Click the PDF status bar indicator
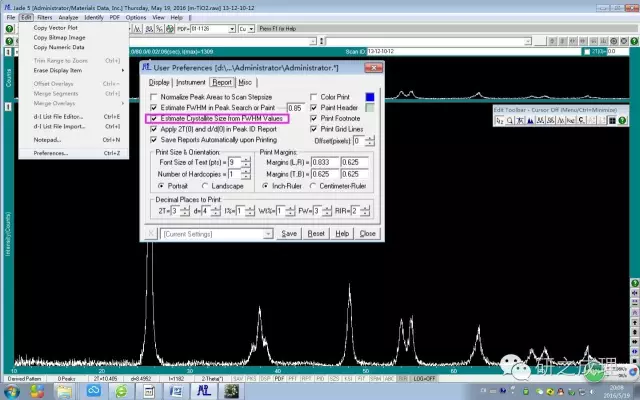The image size is (640, 400). point(279,379)
